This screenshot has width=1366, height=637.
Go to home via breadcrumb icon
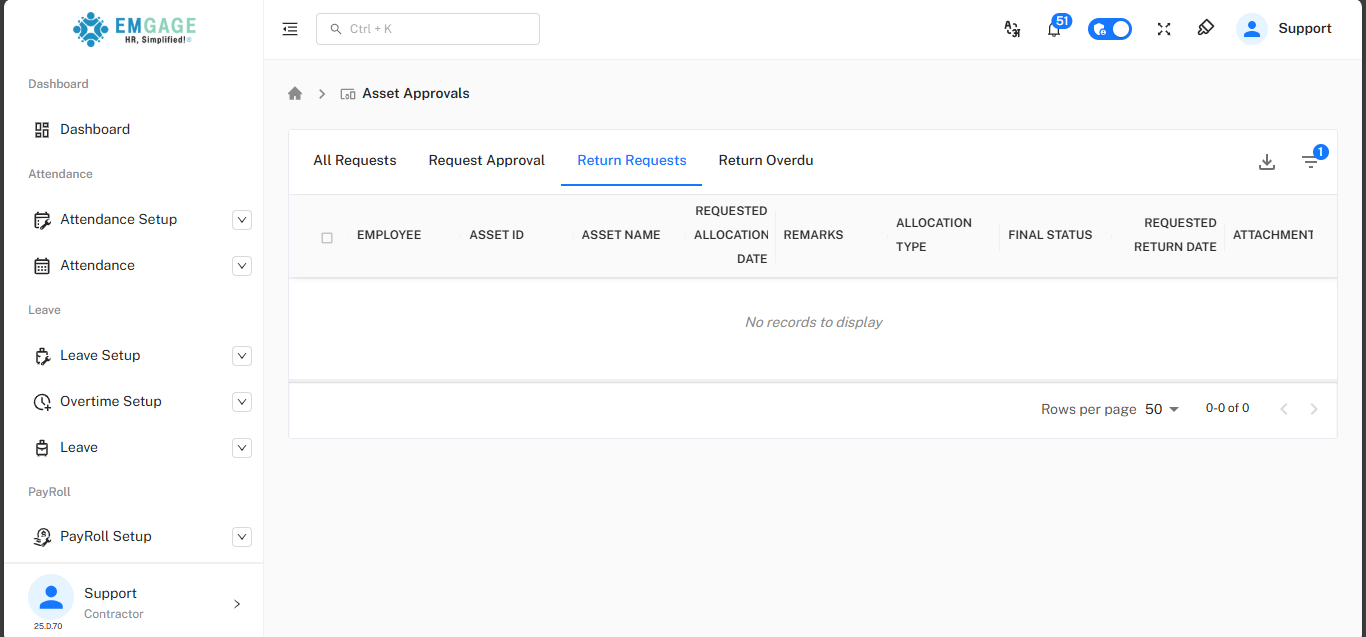295,93
